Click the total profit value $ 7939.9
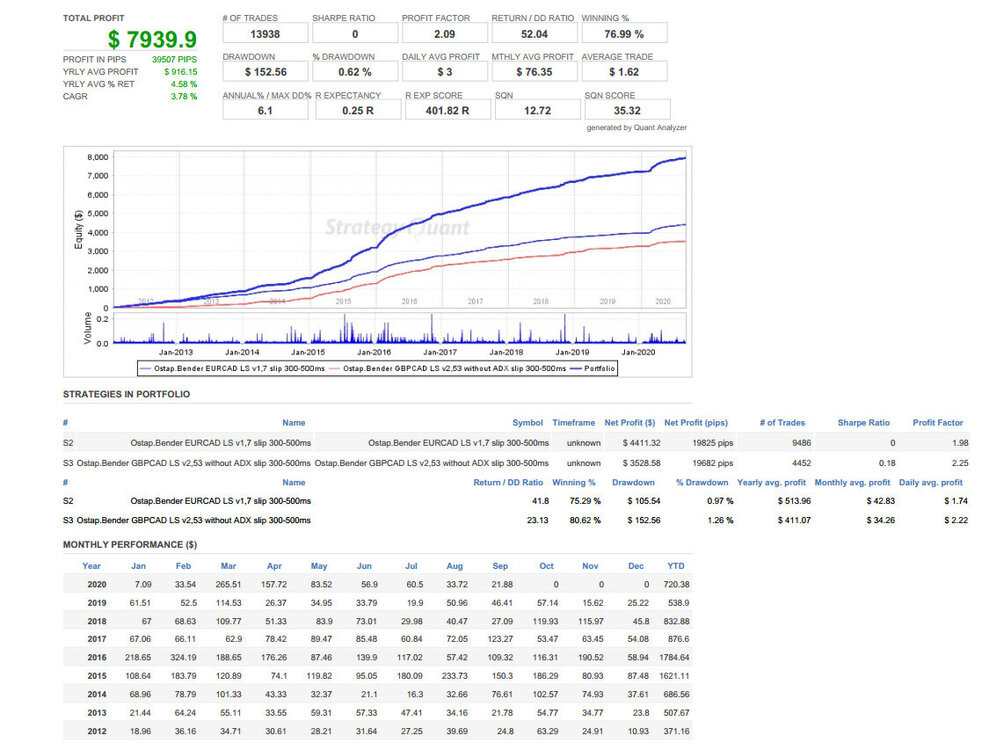This screenshot has height=750, width=982. pos(152,39)
